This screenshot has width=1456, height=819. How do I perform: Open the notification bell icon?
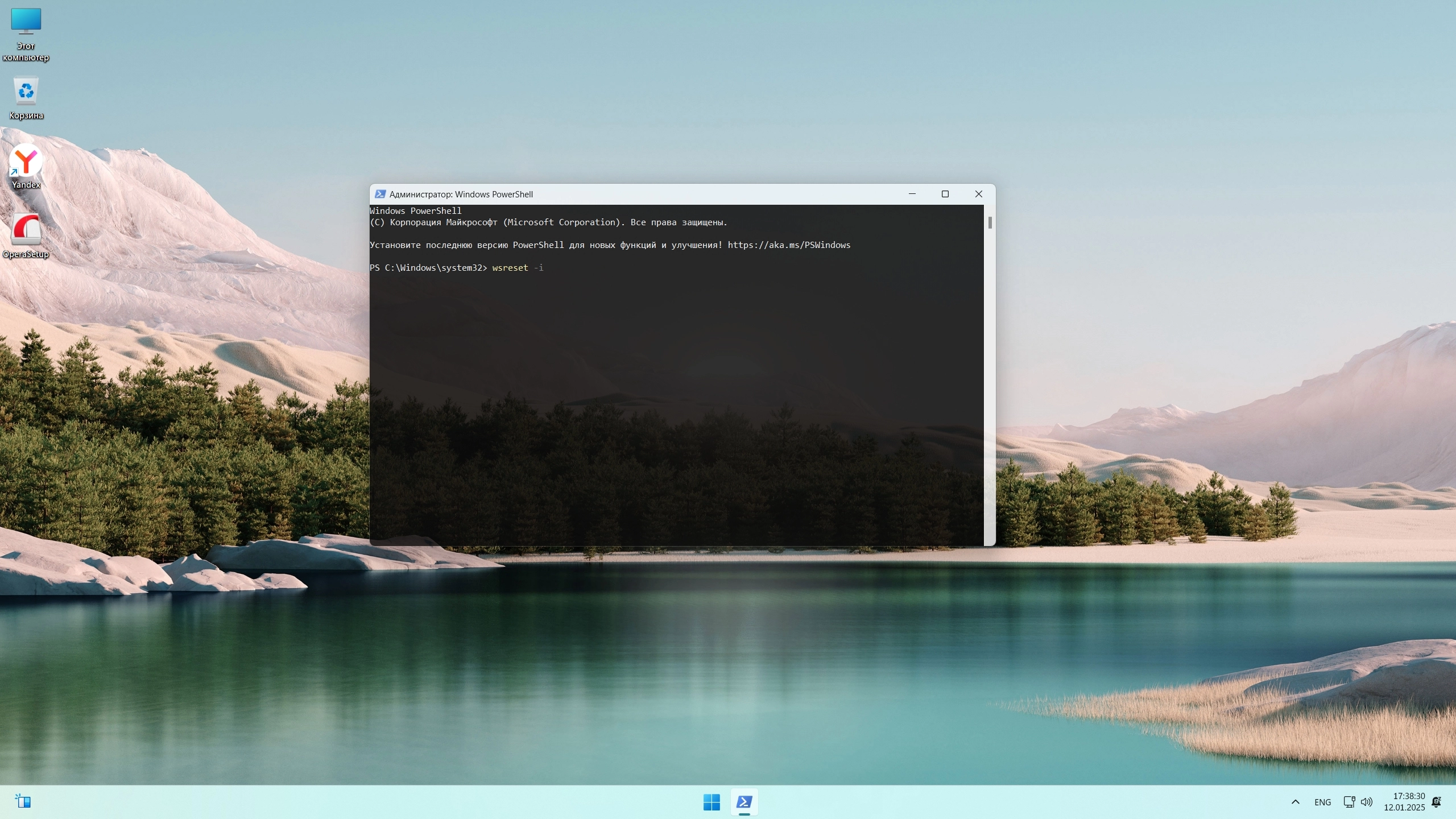pyautogui.click(x=1436, y=802)
